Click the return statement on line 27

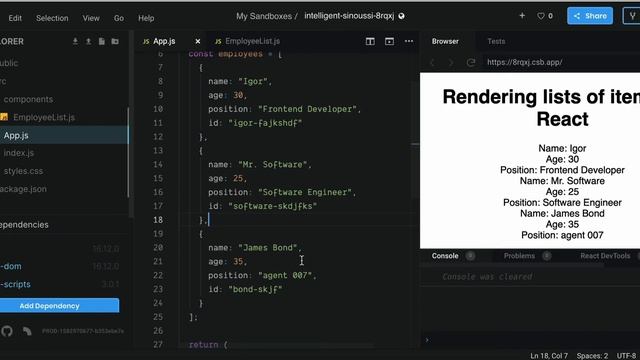pyautogui.click(x=208, y=345)
